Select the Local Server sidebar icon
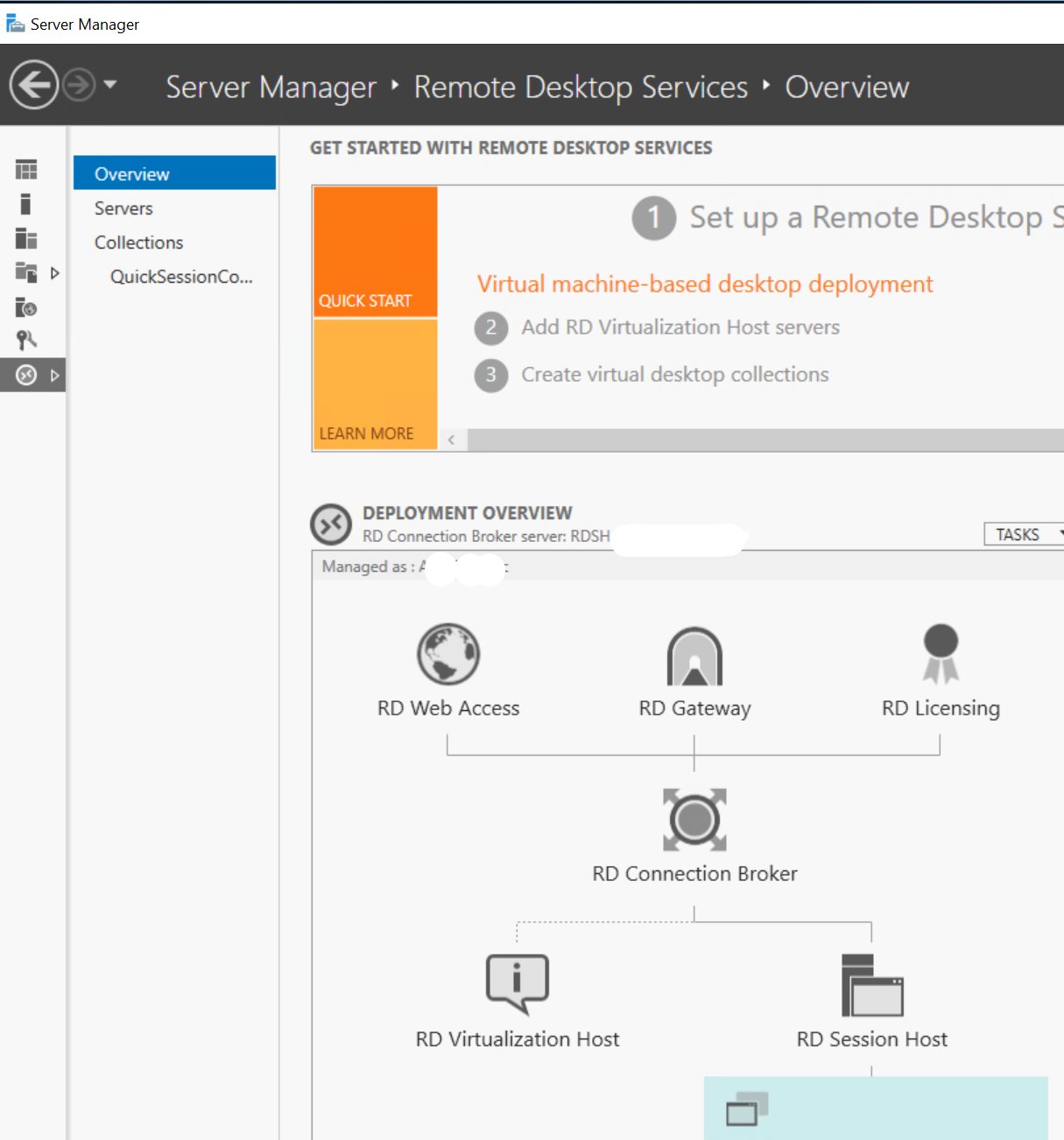 click(25, 204)
